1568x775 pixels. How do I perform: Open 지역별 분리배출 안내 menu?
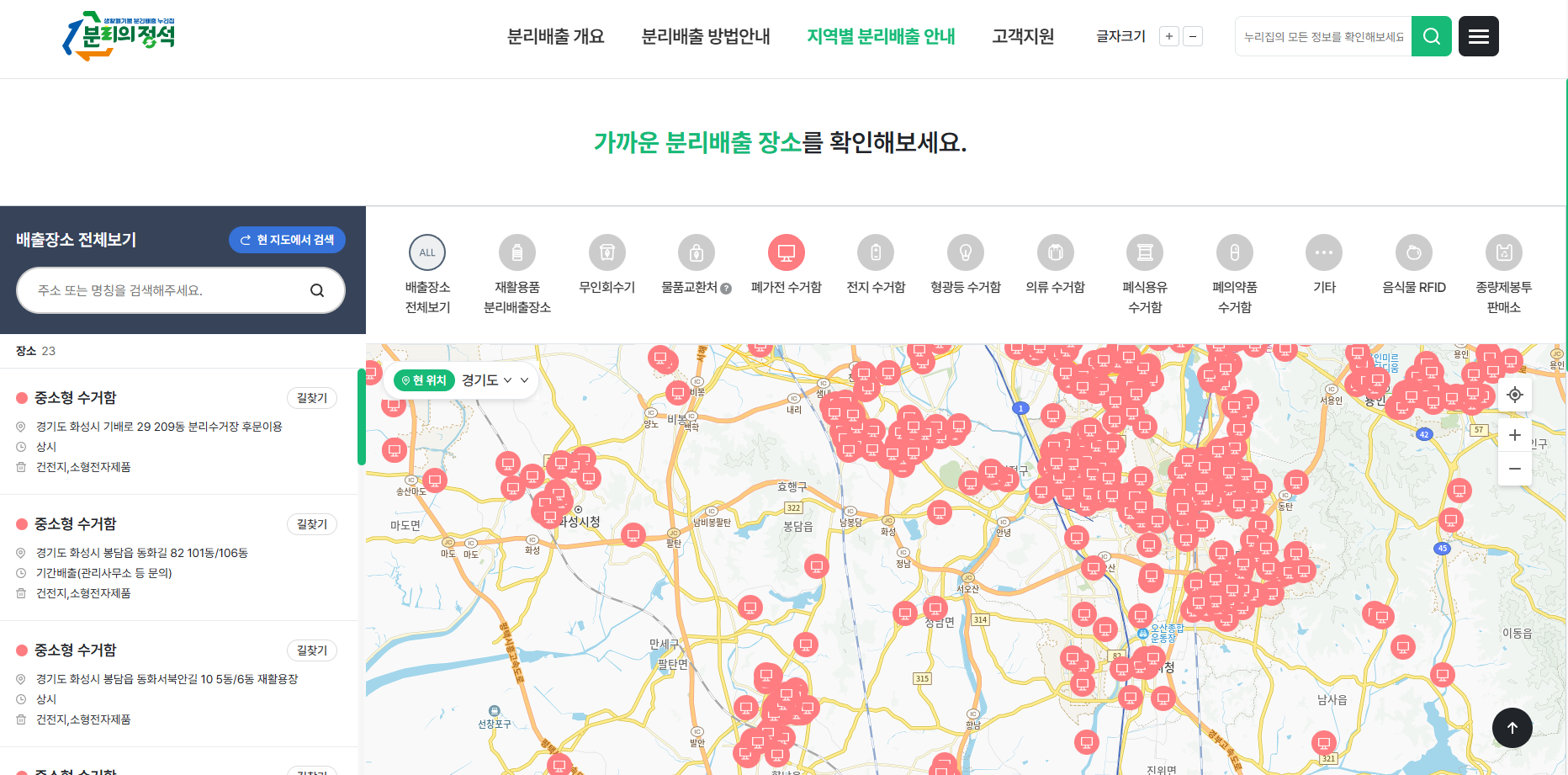(881, 36)
